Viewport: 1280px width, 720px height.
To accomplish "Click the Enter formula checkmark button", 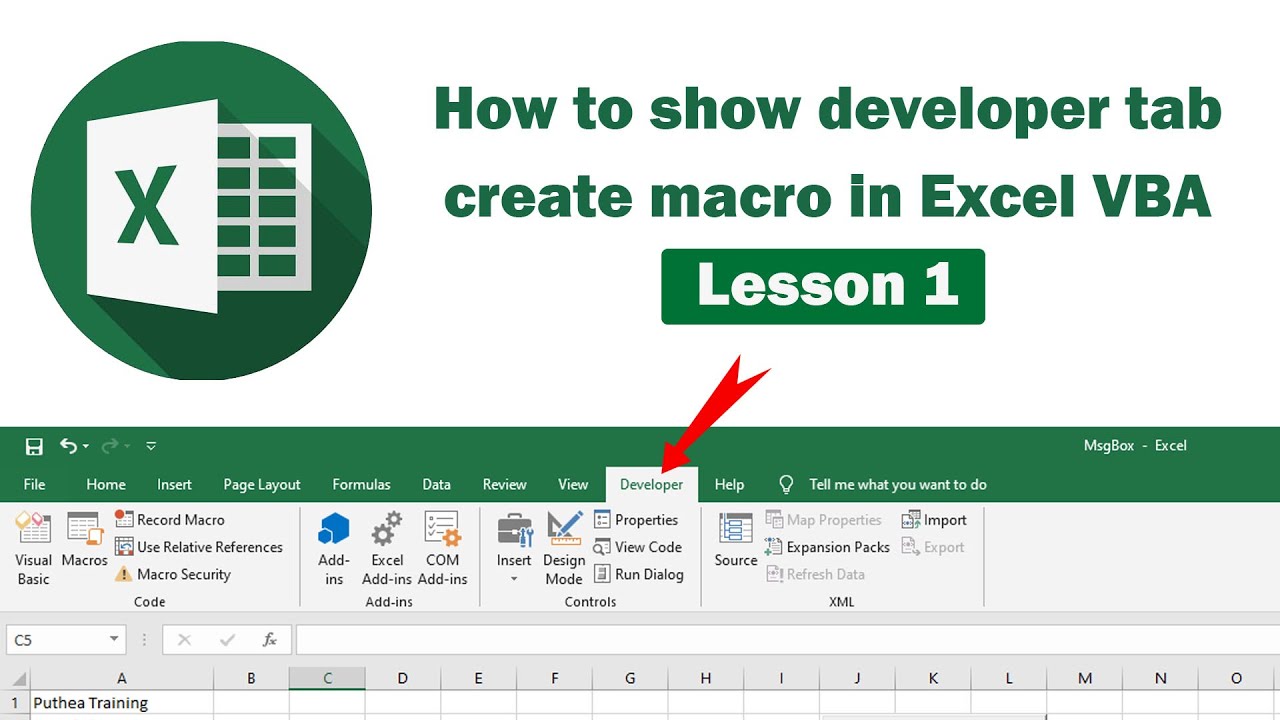I will pos(227,640).
